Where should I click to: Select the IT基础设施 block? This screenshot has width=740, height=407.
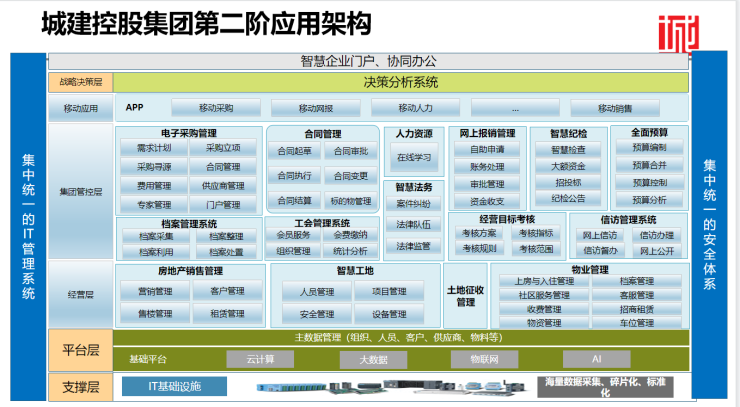(x=169, y=386)
